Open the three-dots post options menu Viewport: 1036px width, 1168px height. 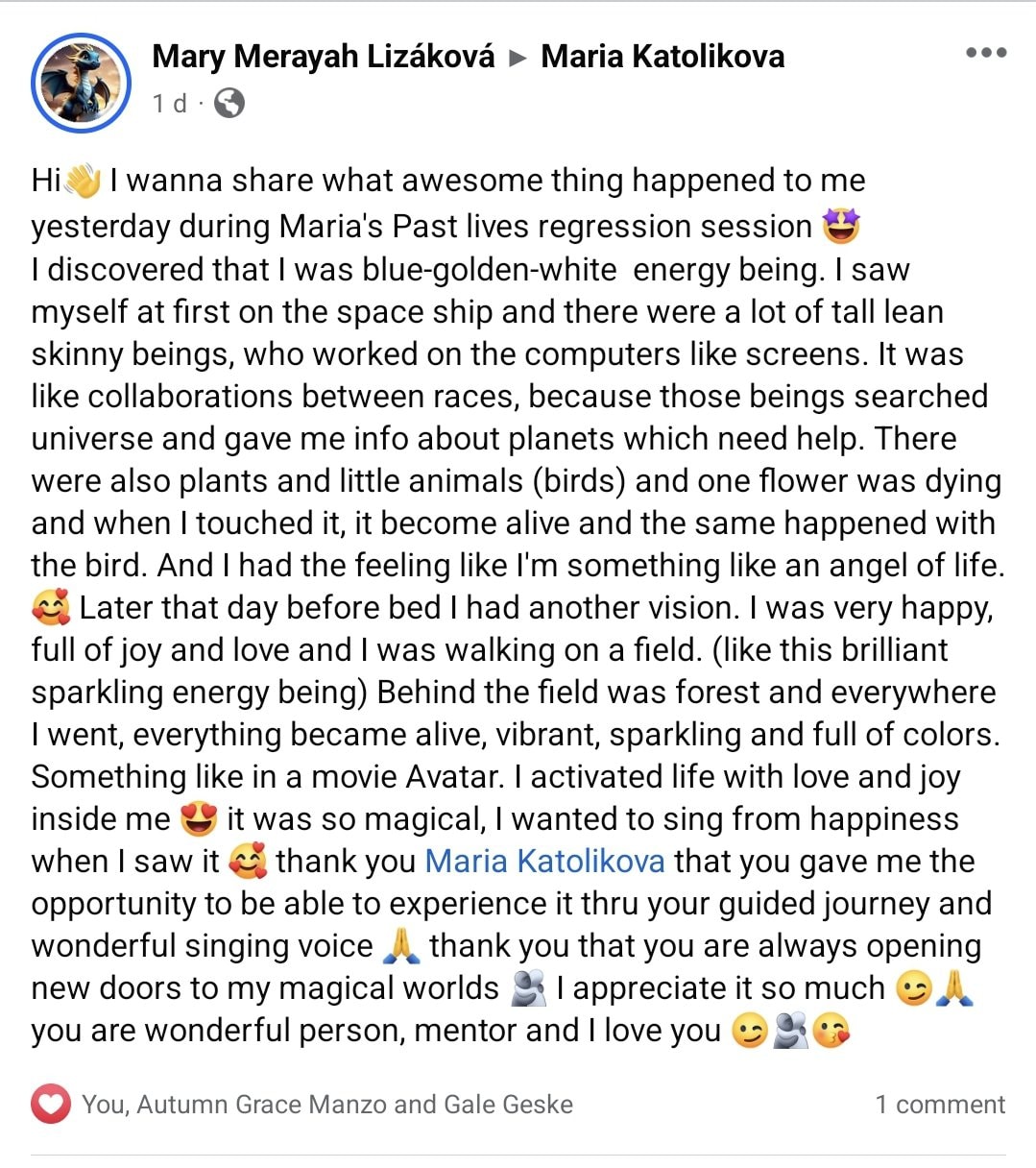click(x=986, y=53)
